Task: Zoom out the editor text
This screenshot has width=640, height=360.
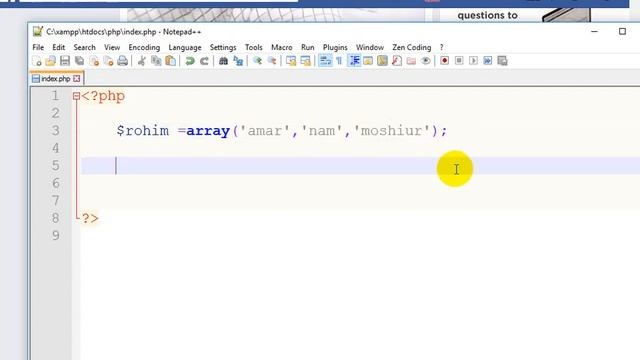Action: pos(272,61)
